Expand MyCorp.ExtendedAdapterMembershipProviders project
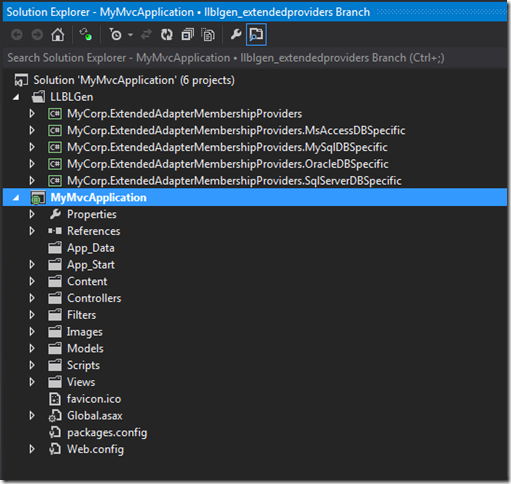This screenshot has height=484, width=511. [32, 114]
